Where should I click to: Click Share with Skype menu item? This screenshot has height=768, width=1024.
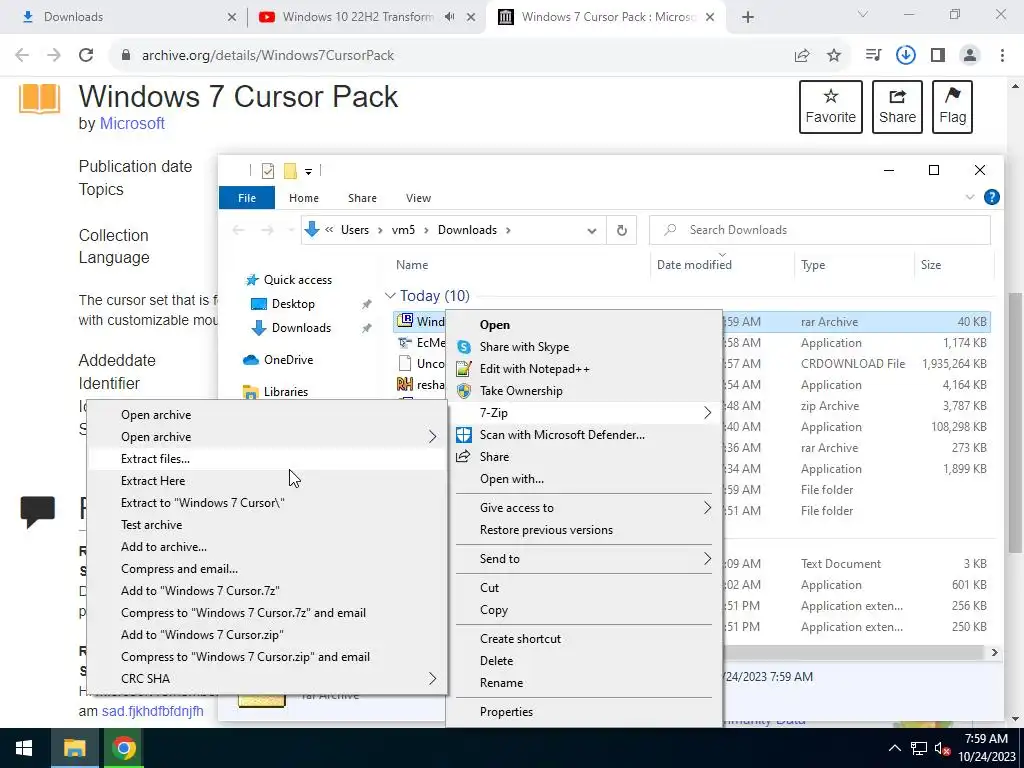point(584,347)
